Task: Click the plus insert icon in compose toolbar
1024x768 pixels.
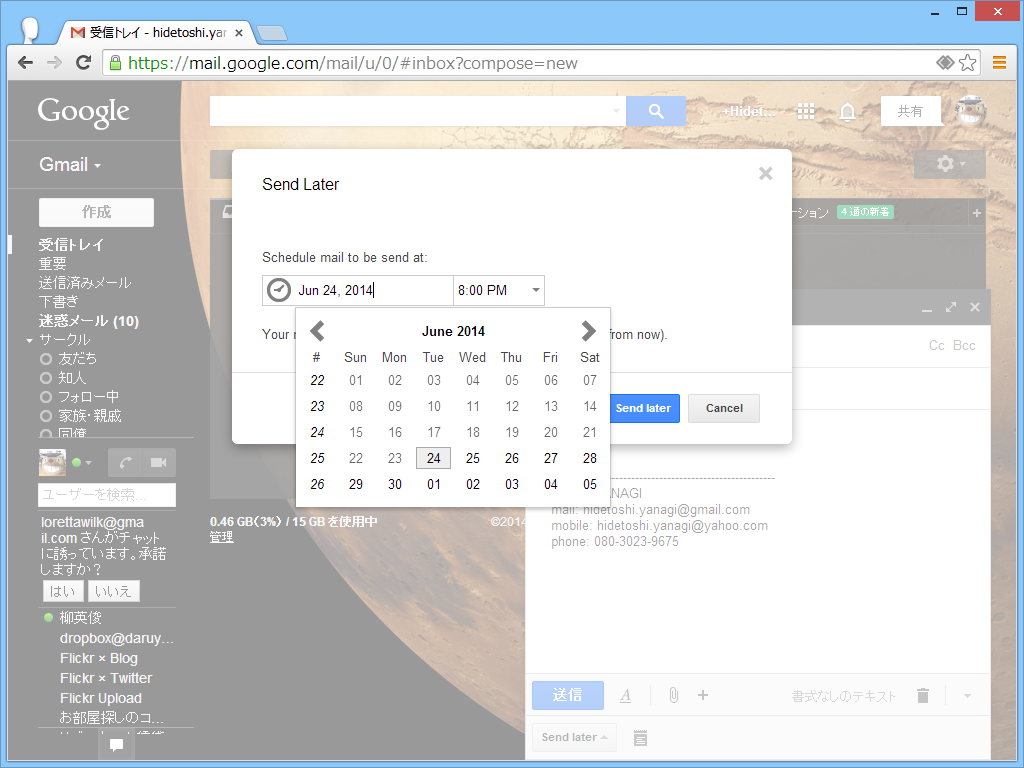Action: (703, 696)
